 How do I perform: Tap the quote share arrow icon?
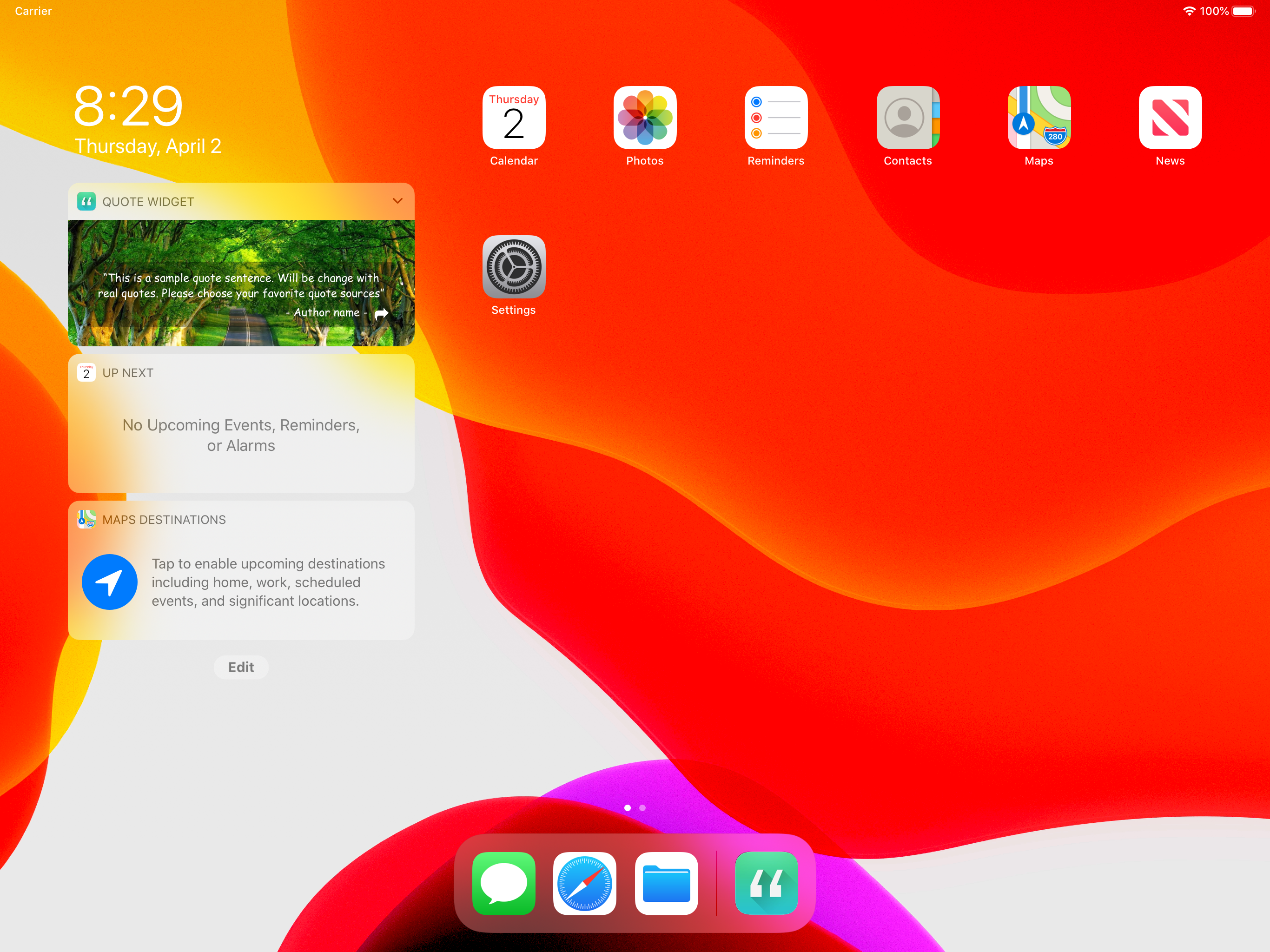tap(381, 313)
